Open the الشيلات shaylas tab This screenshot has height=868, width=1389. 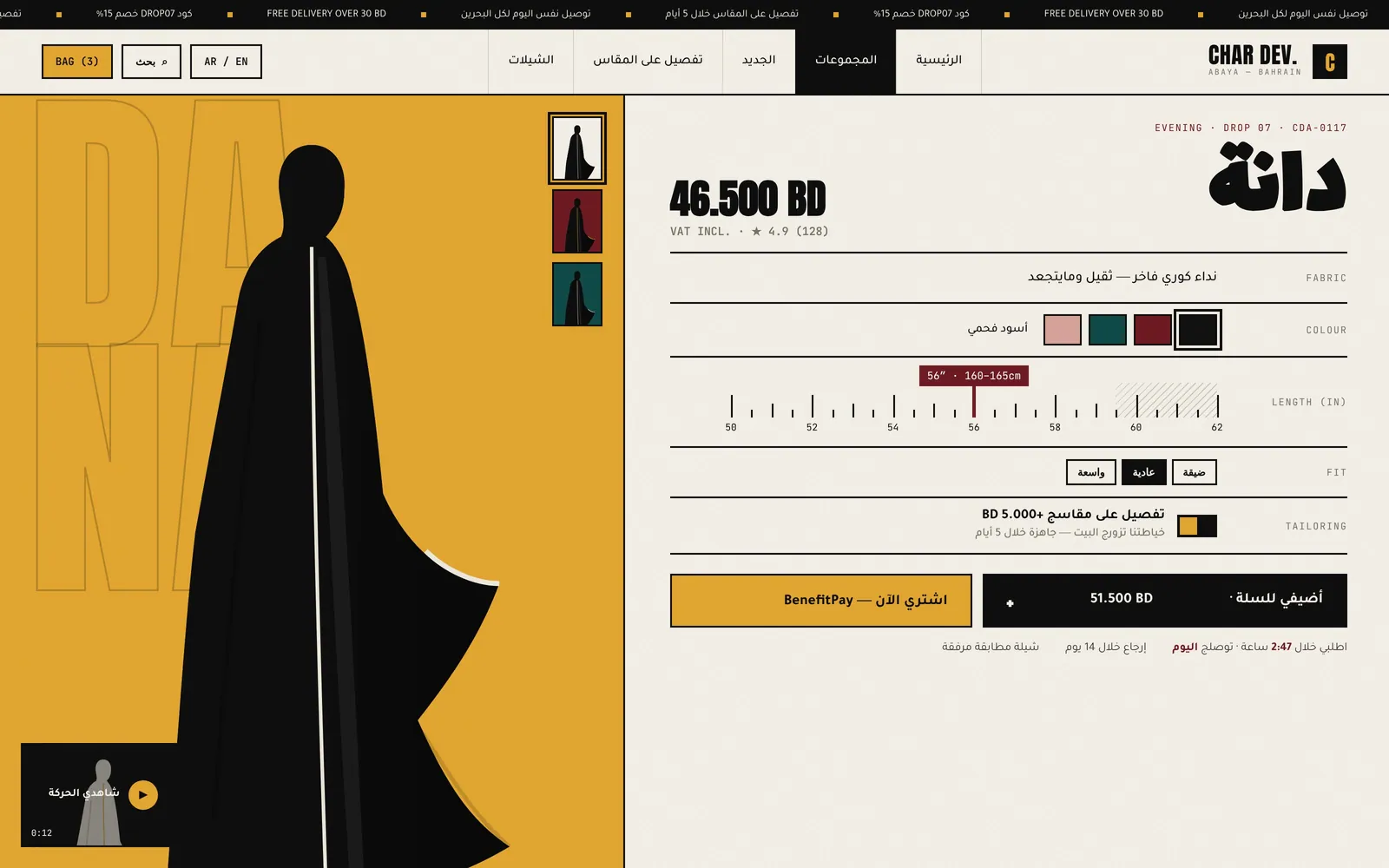point(531,61)
